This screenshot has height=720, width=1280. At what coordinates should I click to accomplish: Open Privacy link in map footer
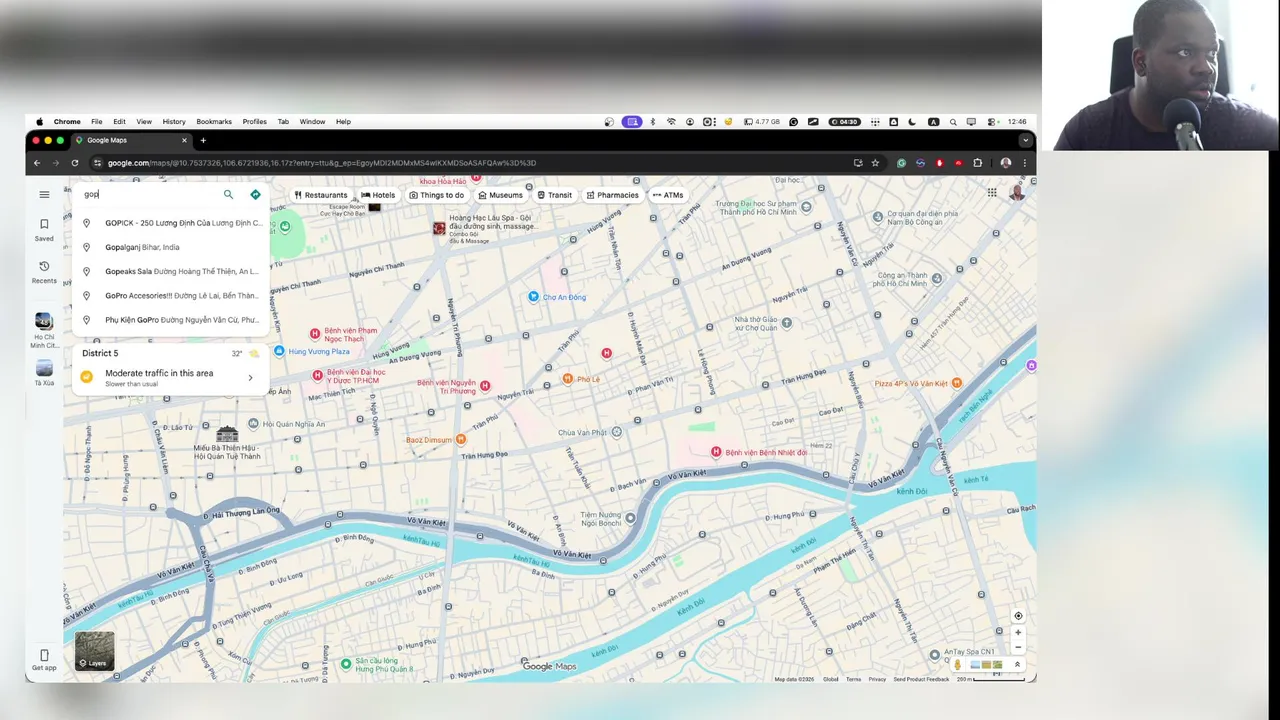tap(877, 679)
